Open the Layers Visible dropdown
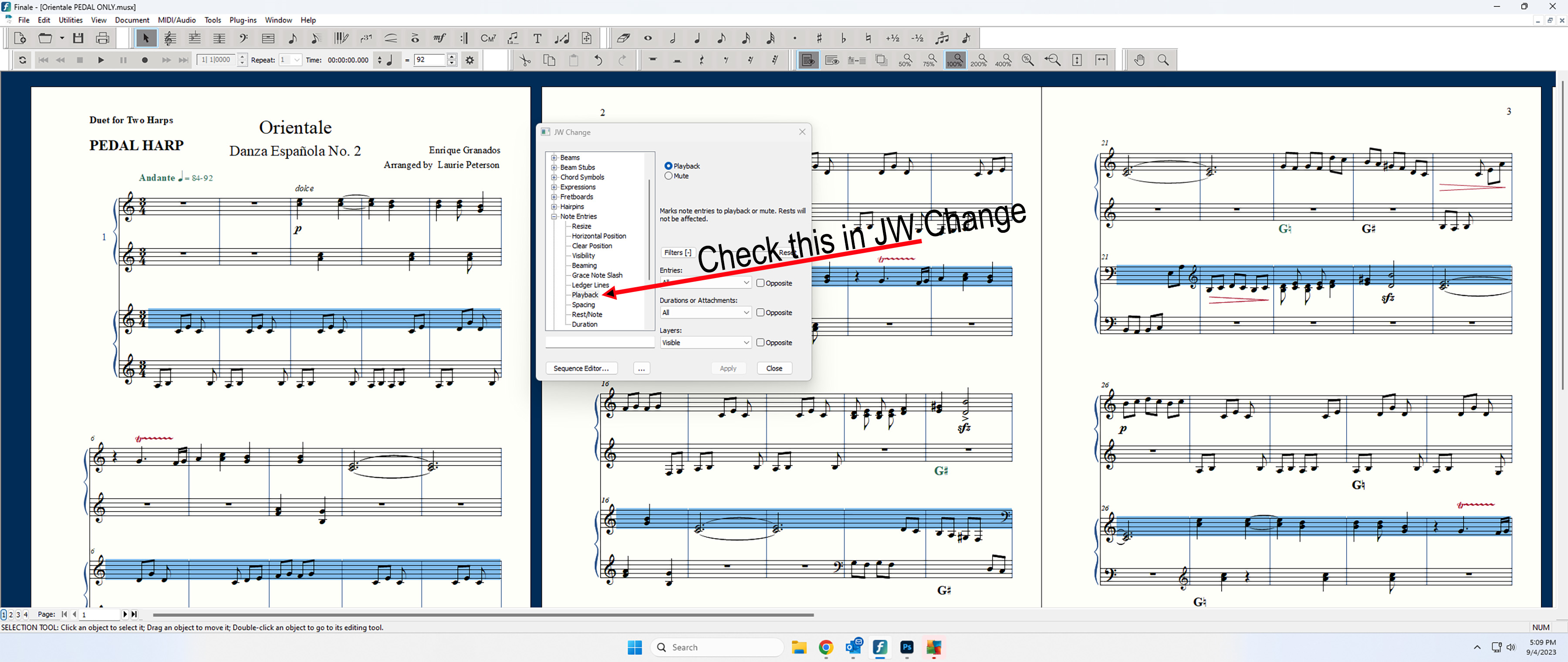This screenshot has width=1568, height=662. tap(706, 343)
